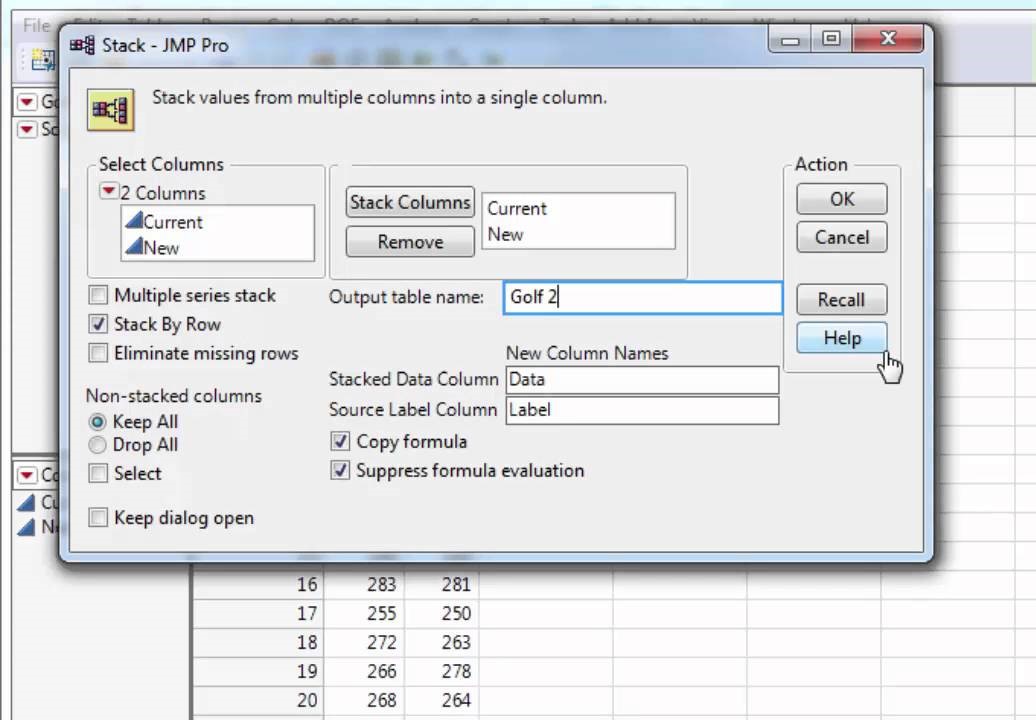1036x720 pixels.
Task: Click the toolbar icon in the background window
Action: [42, 60]
